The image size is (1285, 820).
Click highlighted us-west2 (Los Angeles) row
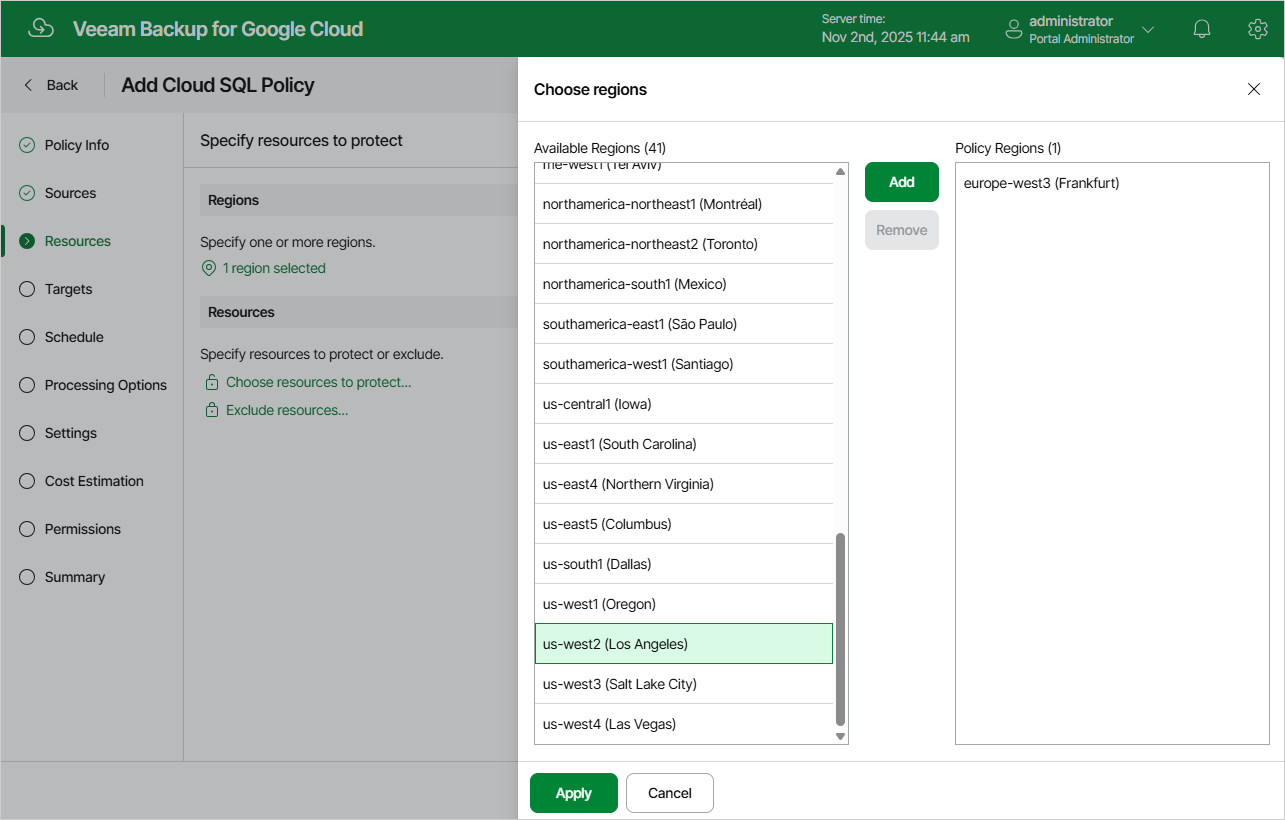684,644
